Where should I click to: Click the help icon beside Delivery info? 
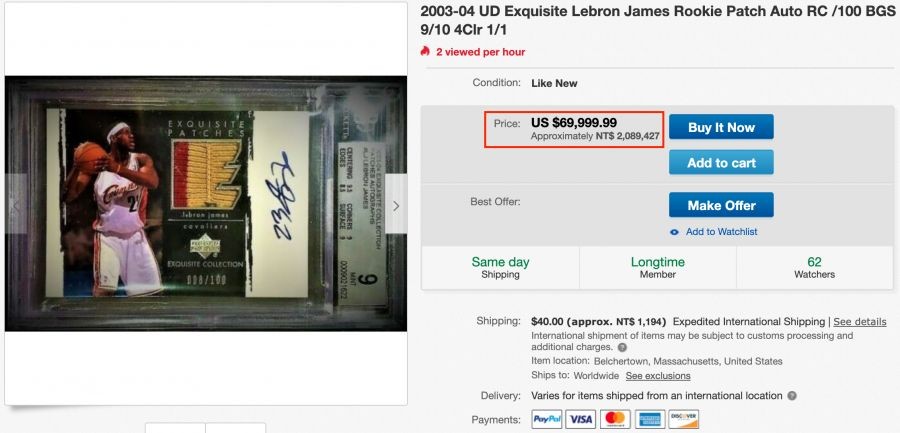(x=792, y=396)
